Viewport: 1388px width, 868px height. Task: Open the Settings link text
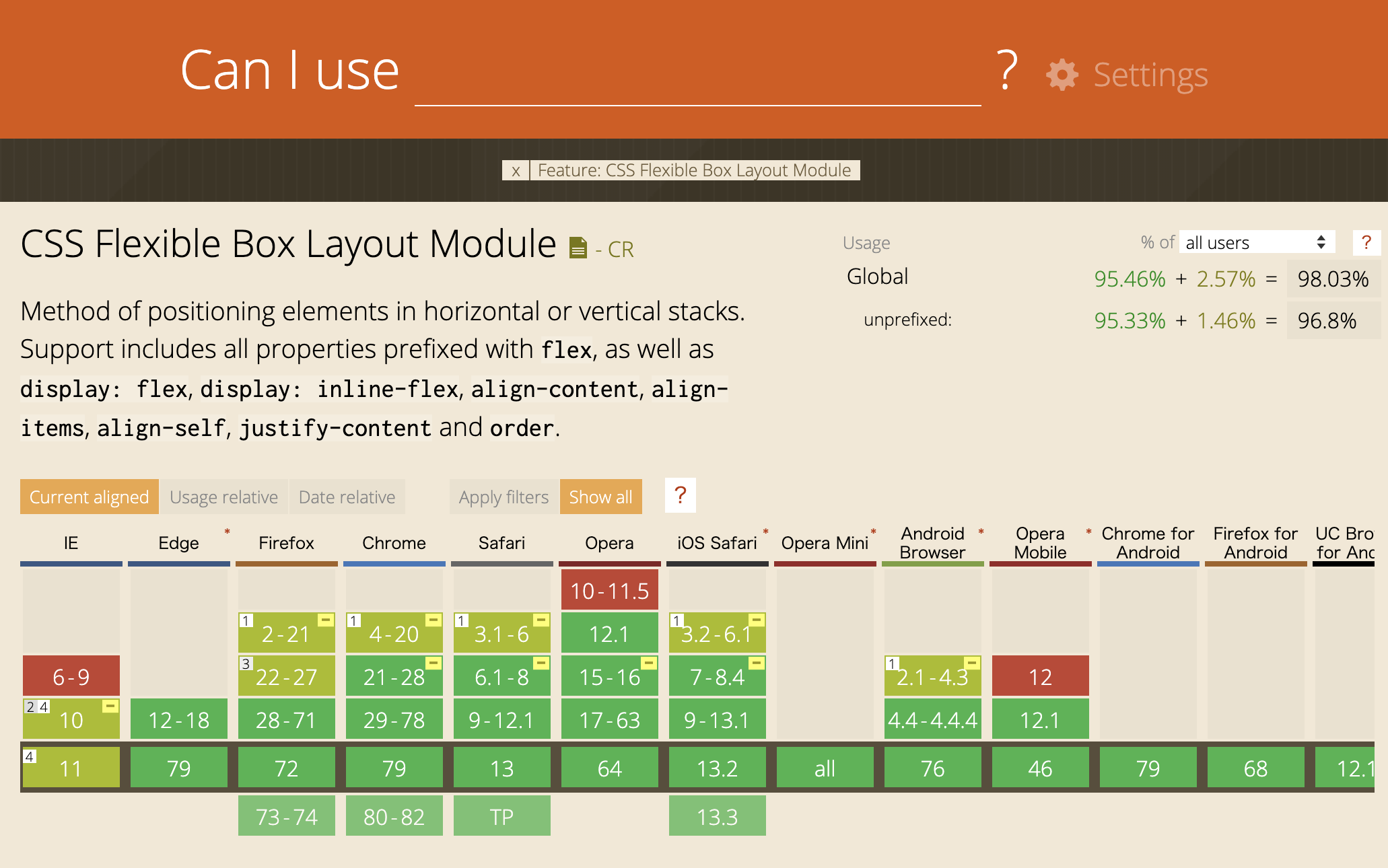pos(1150,75)
